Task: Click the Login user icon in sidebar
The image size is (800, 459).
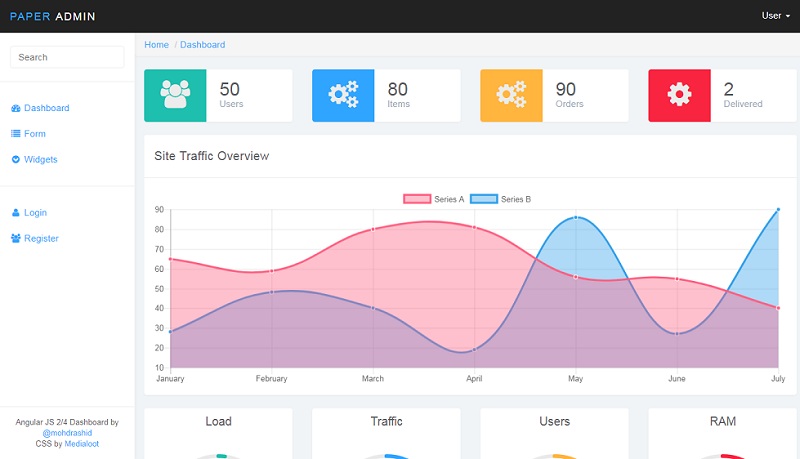Action: [x=16, y=213]
